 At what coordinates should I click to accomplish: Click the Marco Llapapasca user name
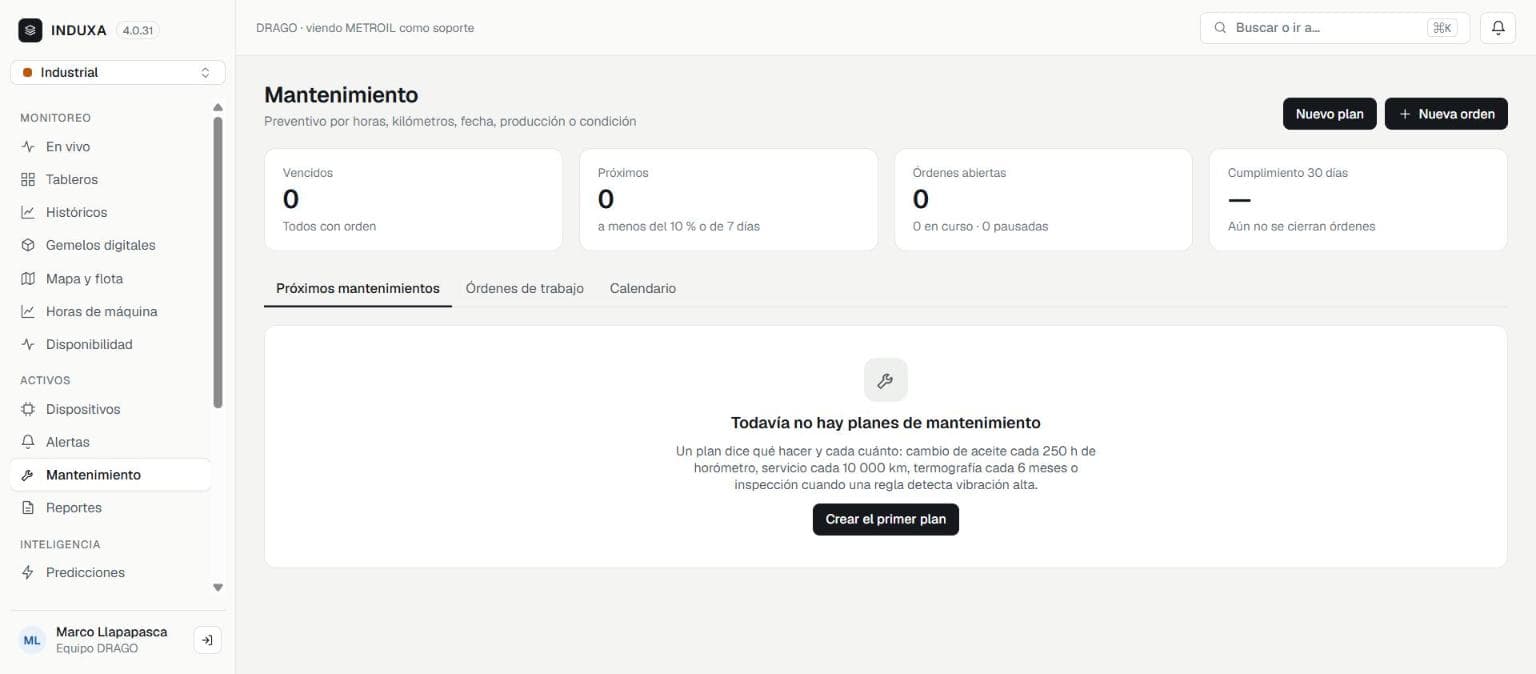click(x=112, y=632)
